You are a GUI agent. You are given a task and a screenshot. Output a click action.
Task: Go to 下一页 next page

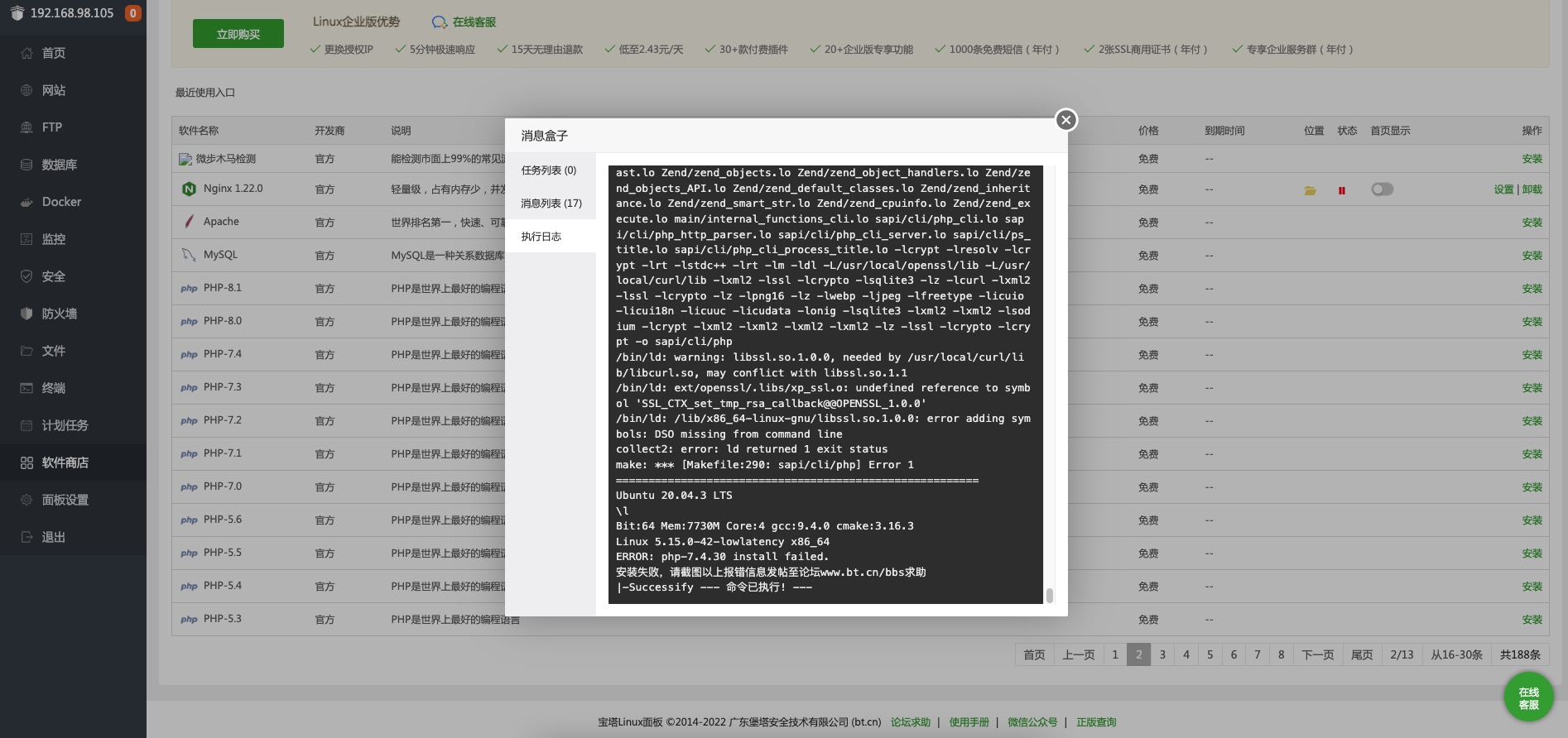tap(1317, 654)
